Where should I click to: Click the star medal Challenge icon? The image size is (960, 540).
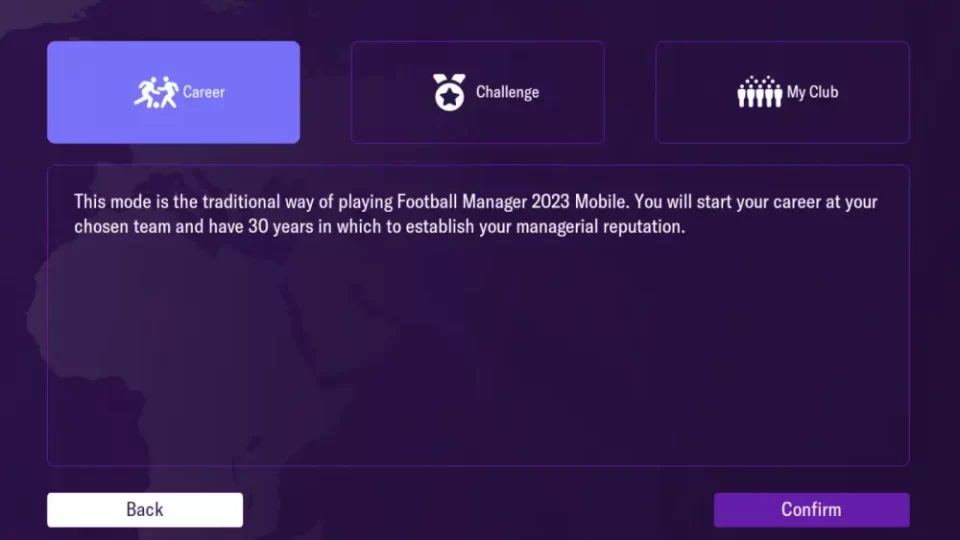[449, 92]
